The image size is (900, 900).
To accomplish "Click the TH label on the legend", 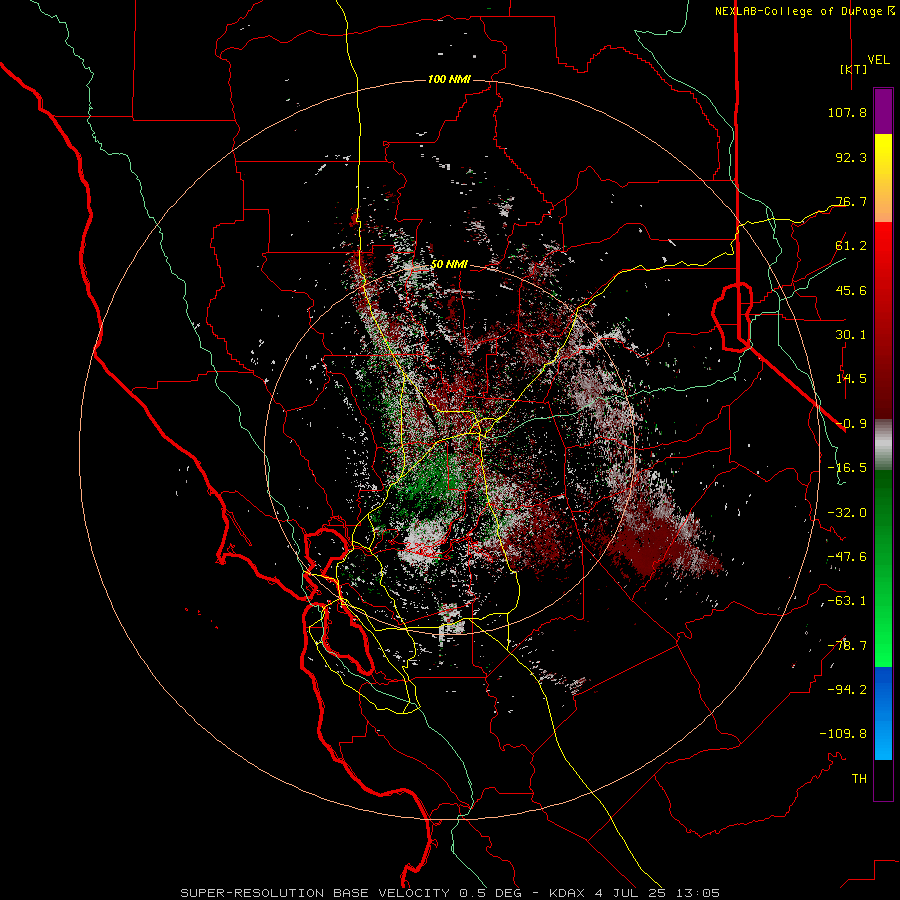I will tap(859, 779).
